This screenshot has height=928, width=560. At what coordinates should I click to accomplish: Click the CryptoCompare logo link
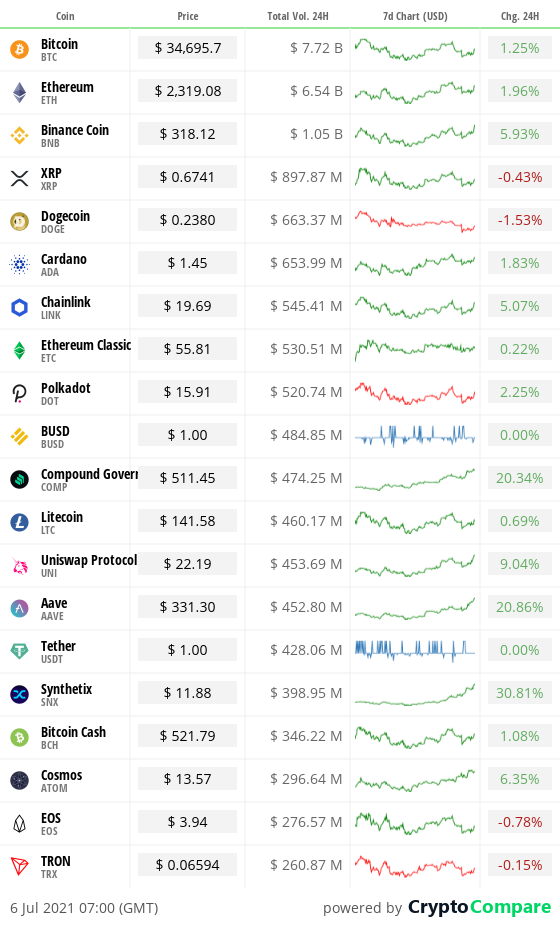pos(479,907)
